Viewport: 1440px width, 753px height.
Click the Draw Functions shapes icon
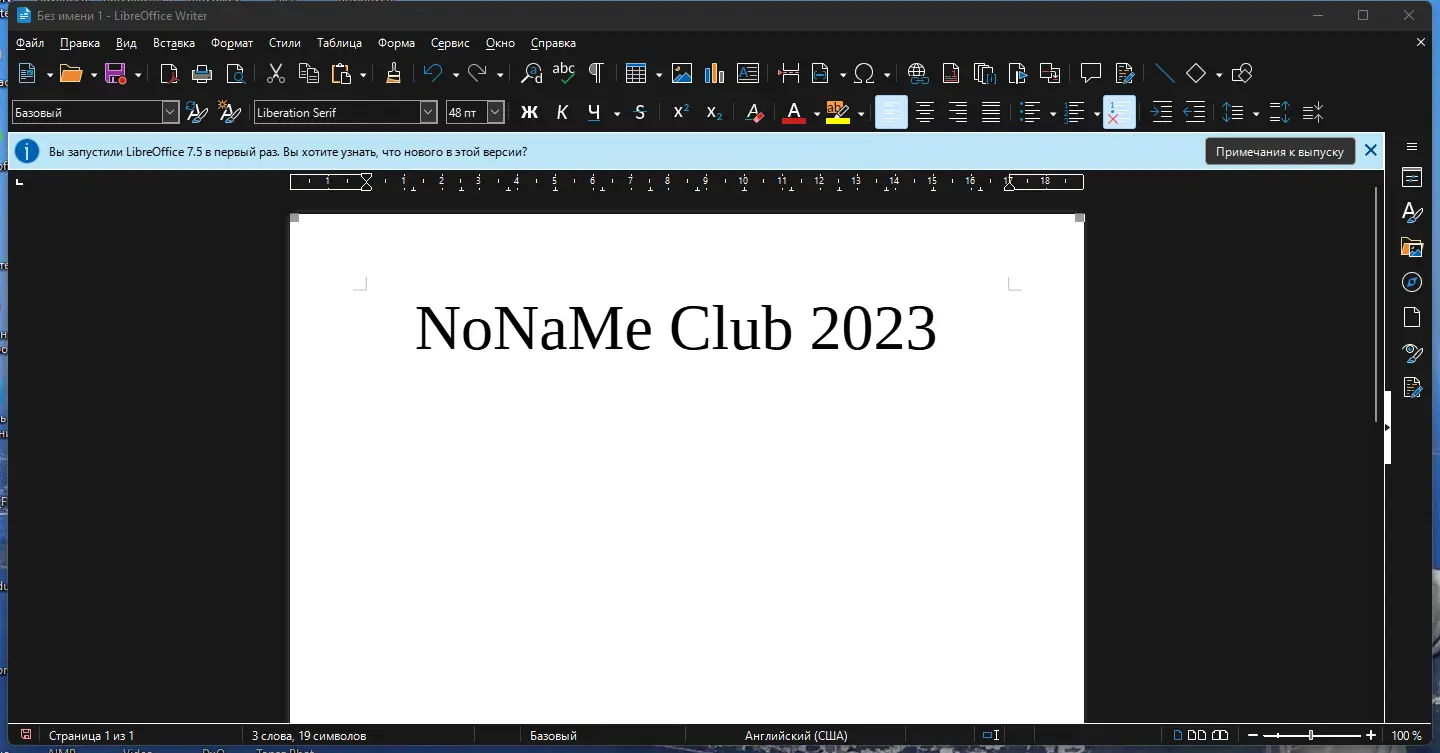pos(1242,73)
